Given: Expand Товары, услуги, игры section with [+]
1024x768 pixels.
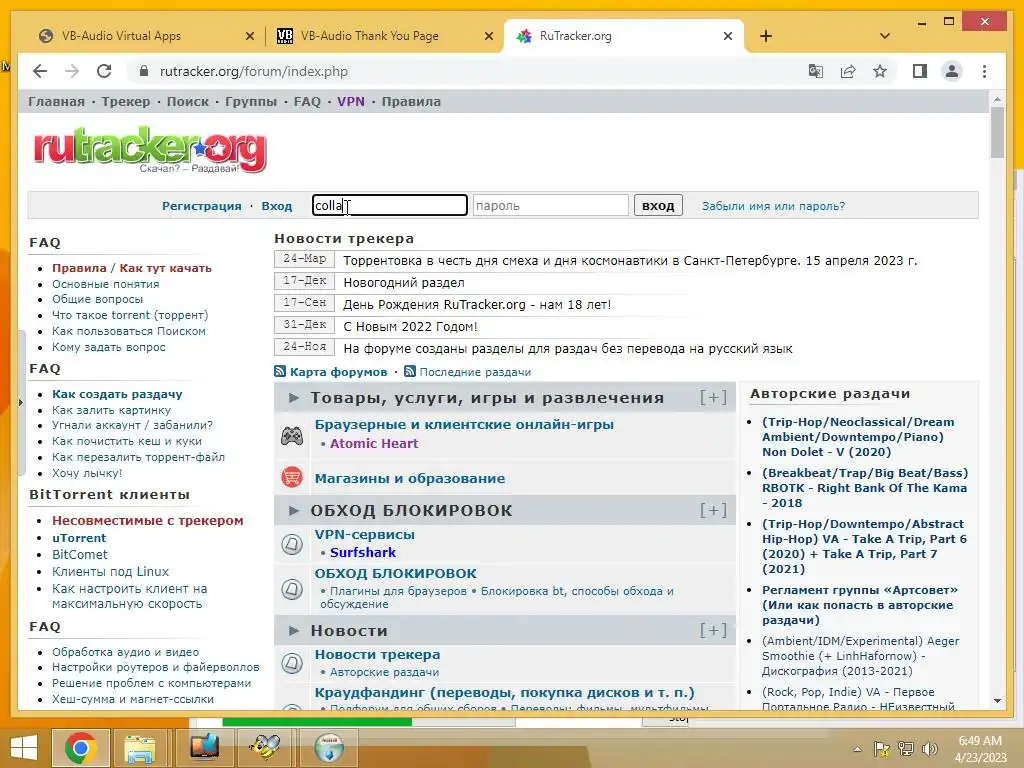Looking at the screenshot, I should [713, 397].
